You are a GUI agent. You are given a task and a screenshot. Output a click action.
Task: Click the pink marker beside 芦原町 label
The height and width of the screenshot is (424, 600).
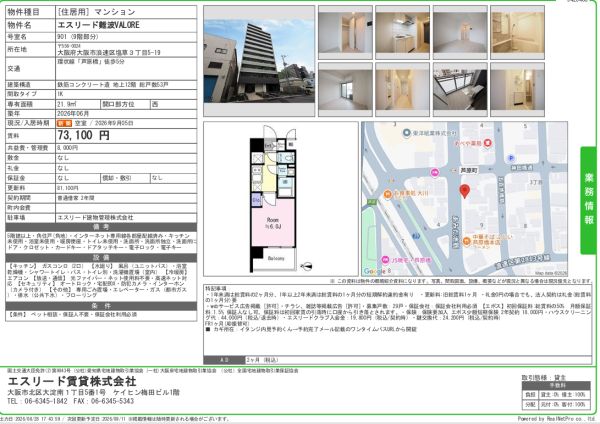pos(435,173)
